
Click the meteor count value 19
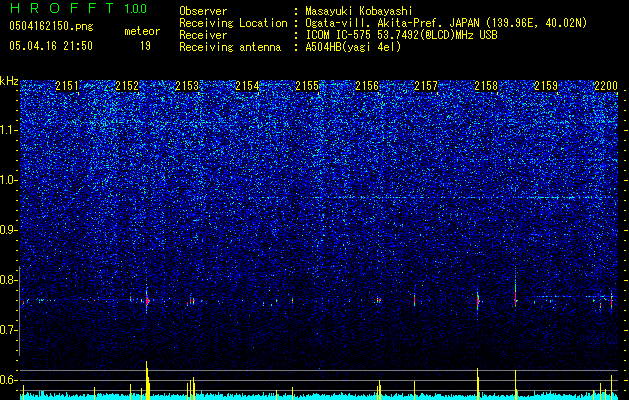[x=145, y=46]
